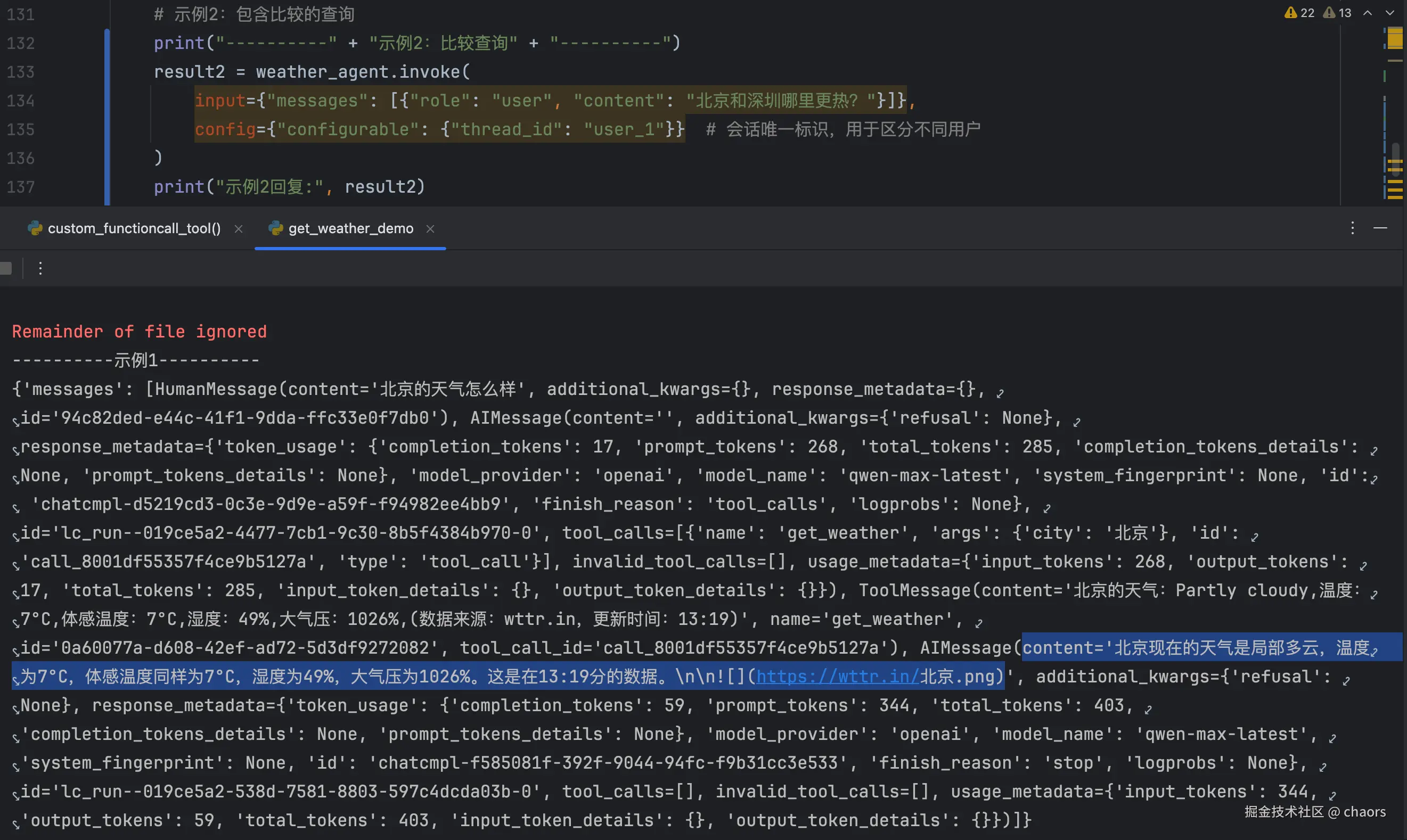Open more actions dots beside Stop button
Image resolution: width=1407 pixels, height=840 pixels.
pos(40,268)
